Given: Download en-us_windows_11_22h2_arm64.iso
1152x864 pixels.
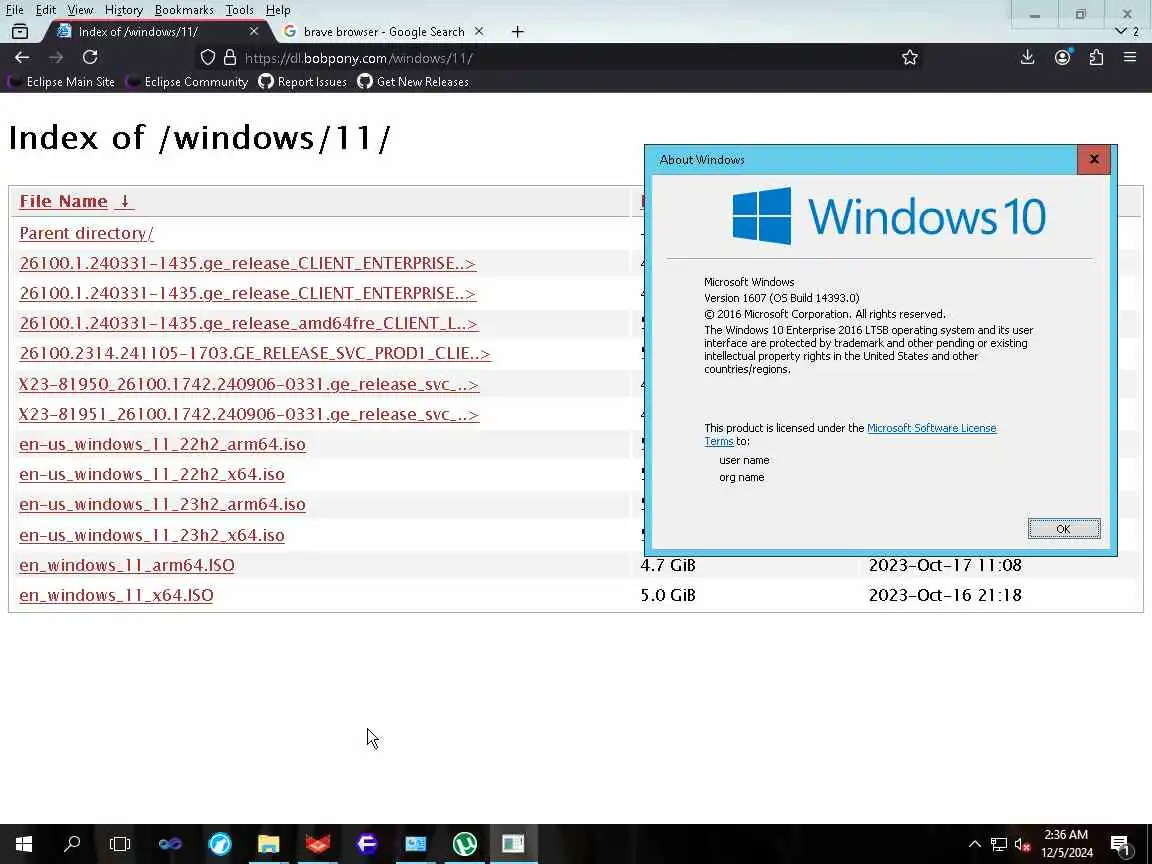Looking at the screenshot, I should pyautogui.click(x=162, y=444).
